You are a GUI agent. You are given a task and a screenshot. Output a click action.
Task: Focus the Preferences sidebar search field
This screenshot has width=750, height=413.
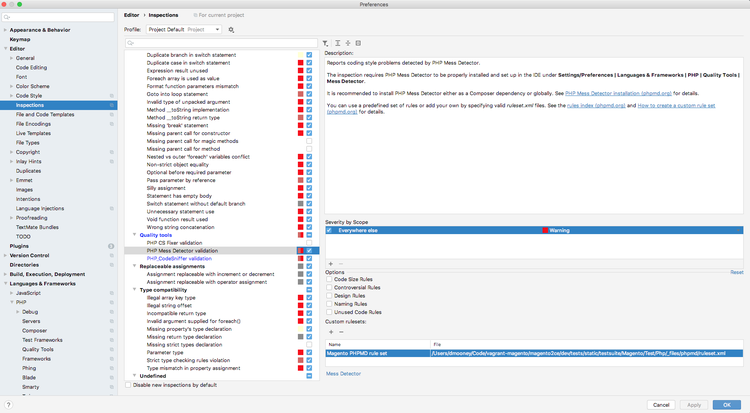click(58, 17)
